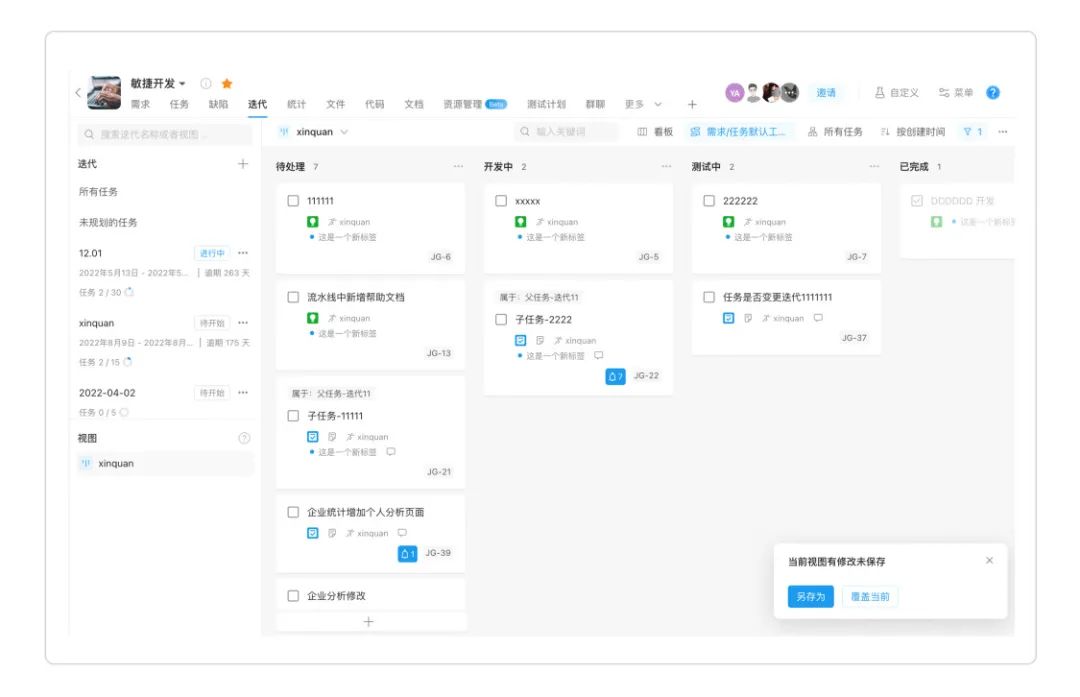Open the blue help question mark icon
The width and height of the screenshot is (1080, 697).
tap(992, 93)
